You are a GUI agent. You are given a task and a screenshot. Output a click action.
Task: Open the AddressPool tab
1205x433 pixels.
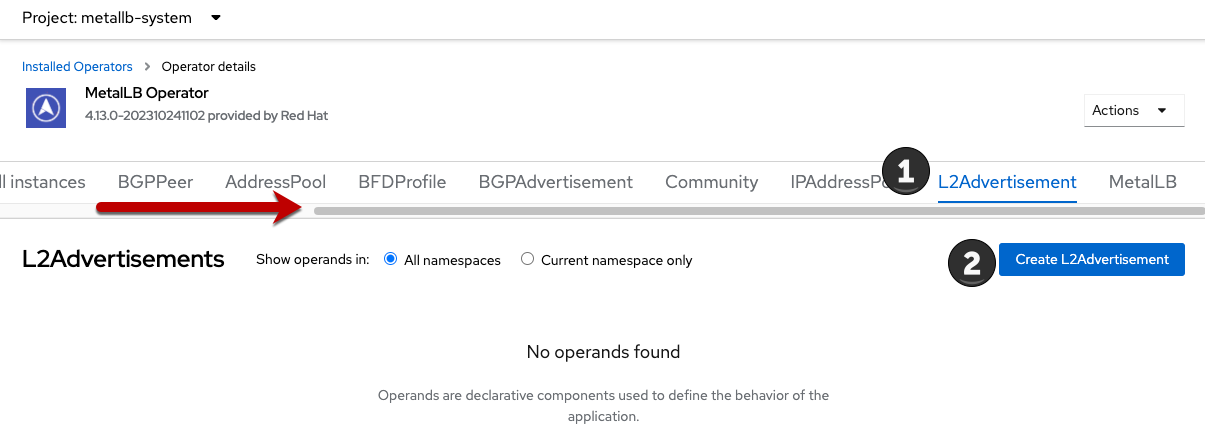pyautogui.click(x=275, y=182)
